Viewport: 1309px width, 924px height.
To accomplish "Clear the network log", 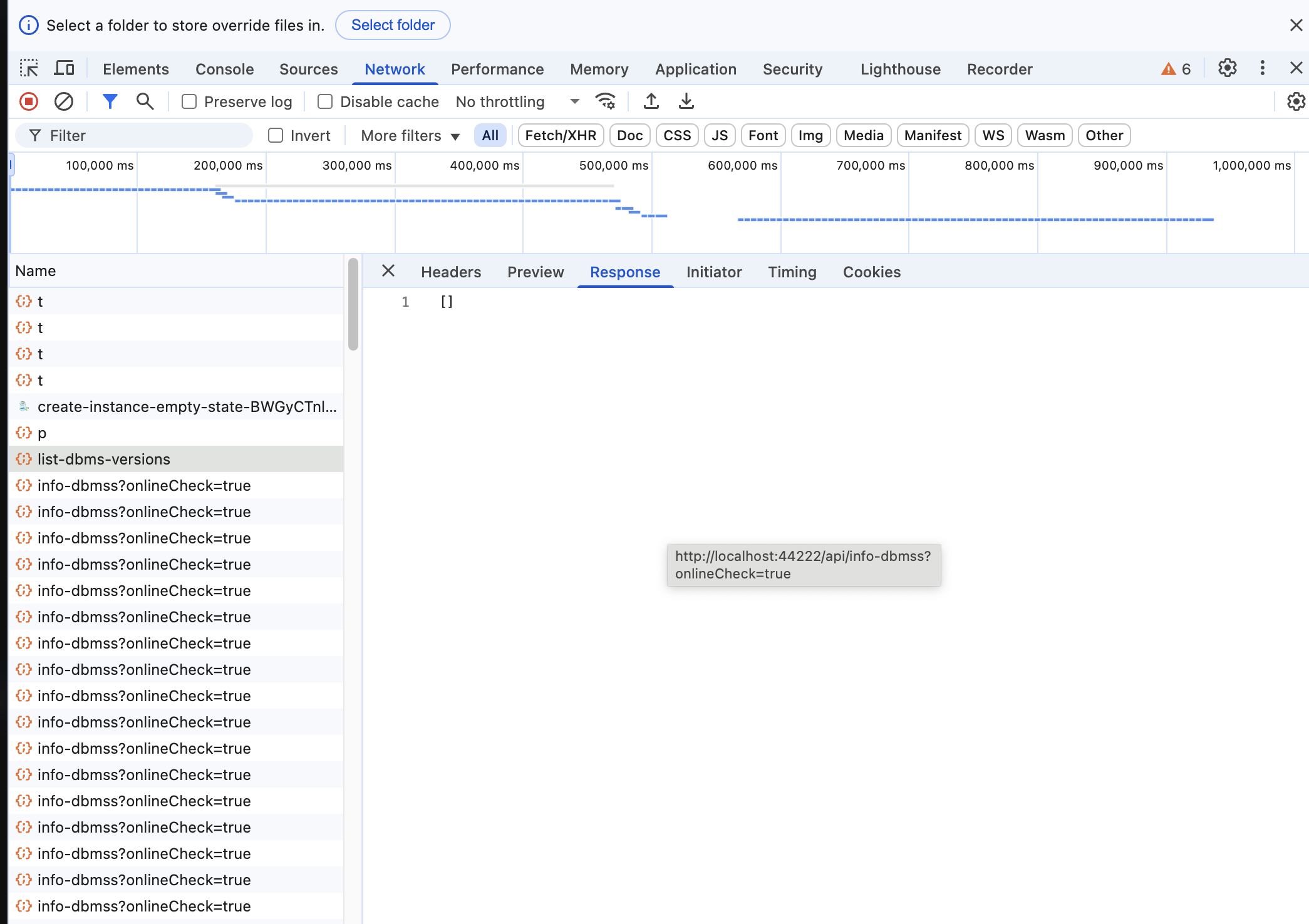I will (x=64, y=101).
